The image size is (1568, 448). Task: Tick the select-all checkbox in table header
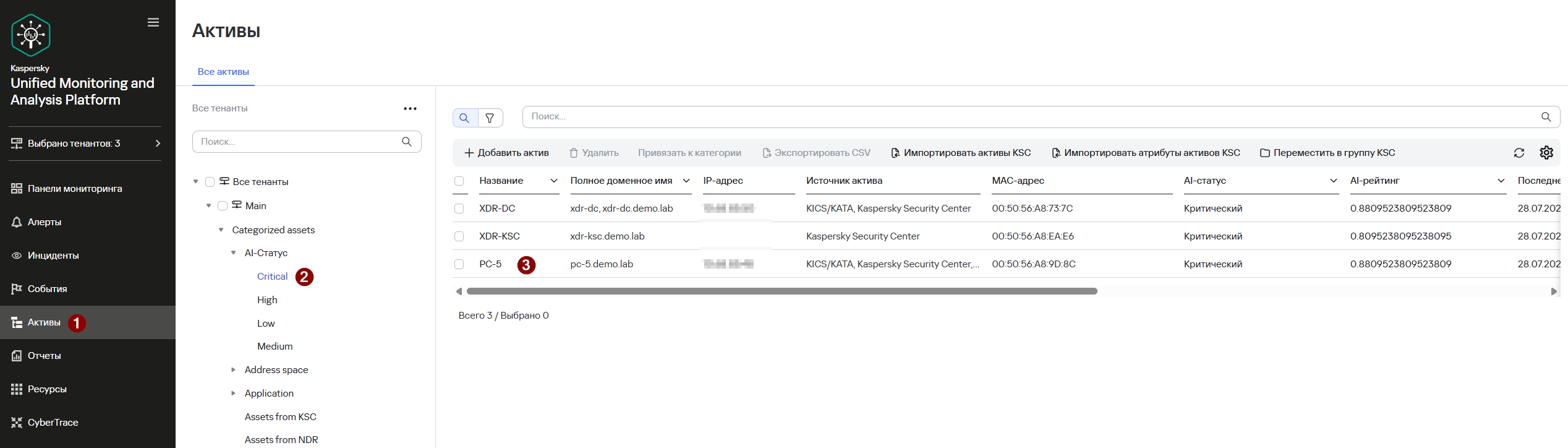pyautogui.click(x=459, y=181)
